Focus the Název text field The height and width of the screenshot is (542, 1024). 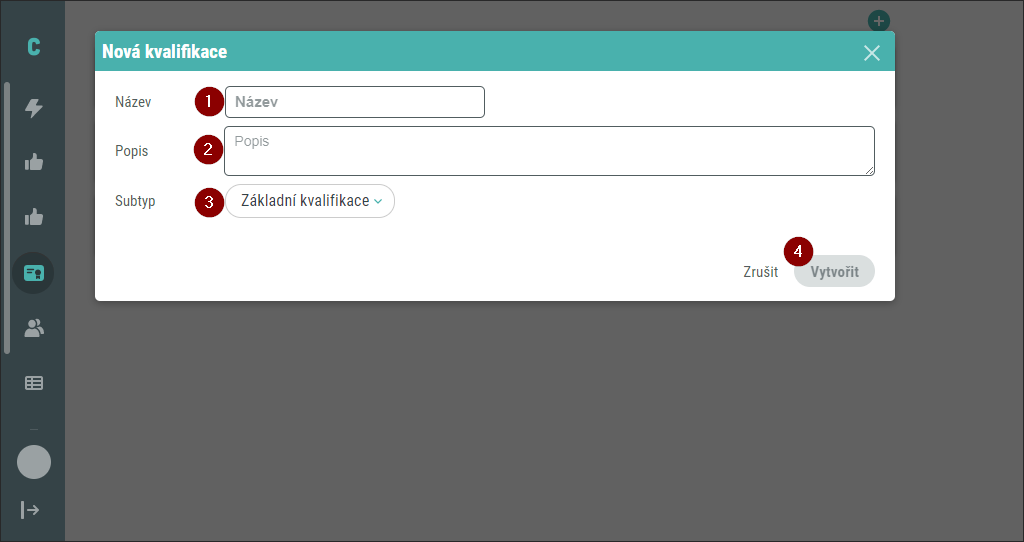point(355,102)
